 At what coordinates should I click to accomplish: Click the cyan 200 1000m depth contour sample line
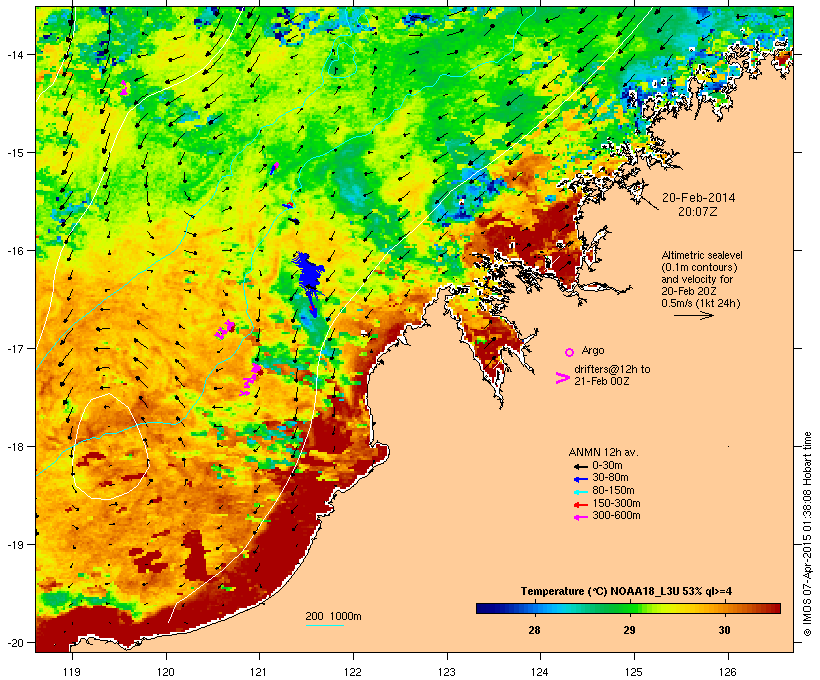click(324, 625)
